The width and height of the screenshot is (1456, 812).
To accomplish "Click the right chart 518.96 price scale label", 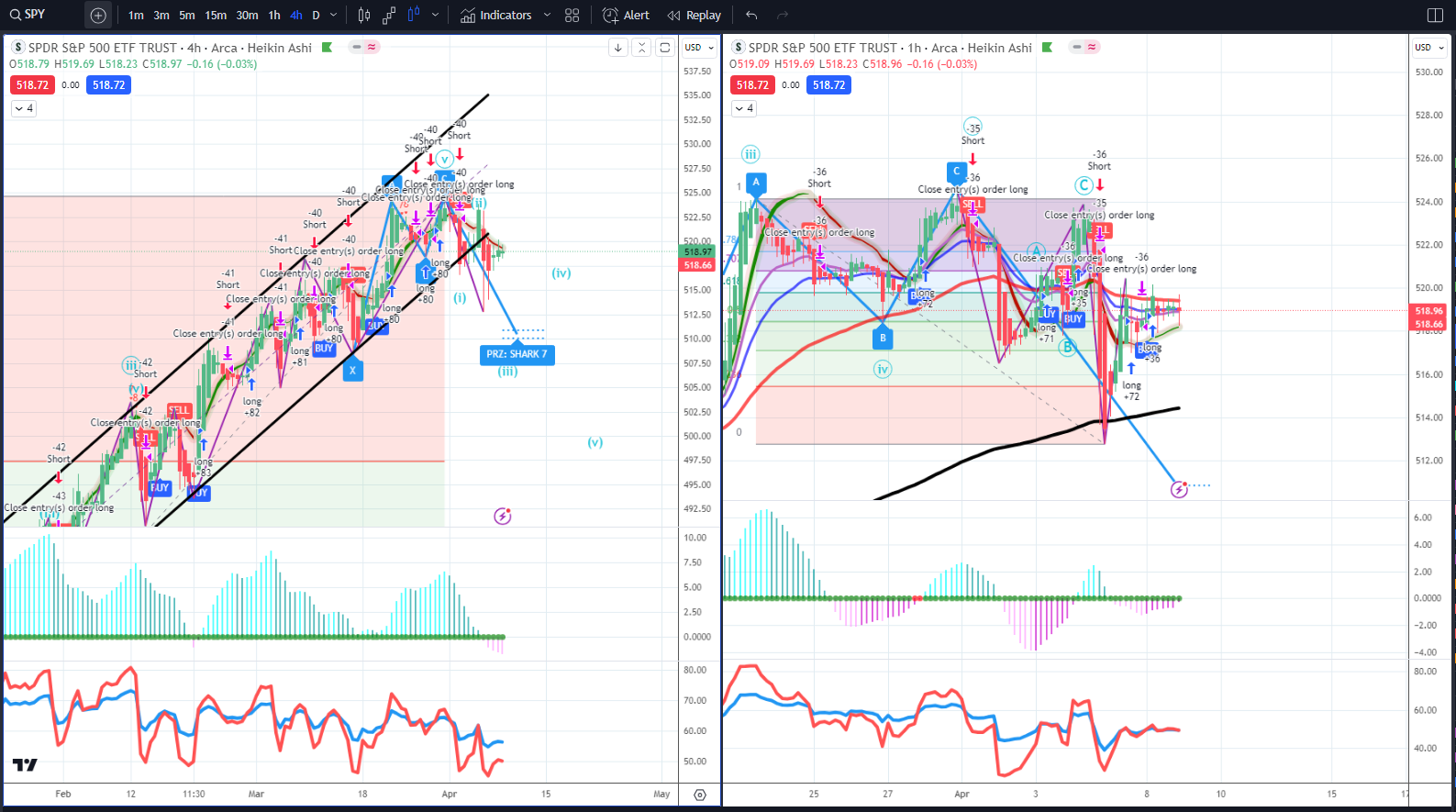I will (x=1428, y=311).
